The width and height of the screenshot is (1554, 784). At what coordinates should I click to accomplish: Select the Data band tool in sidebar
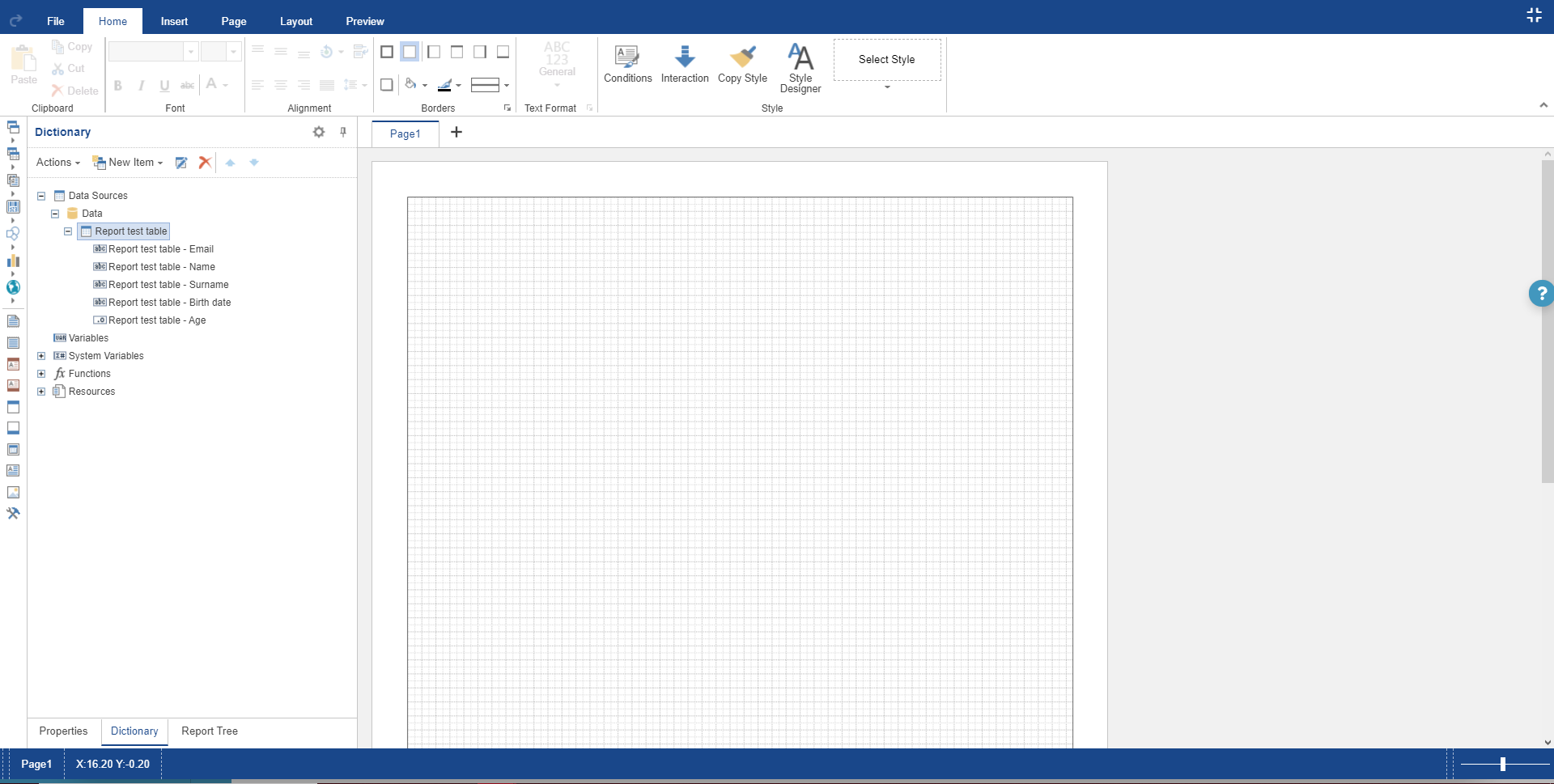[x=13, y=449]
